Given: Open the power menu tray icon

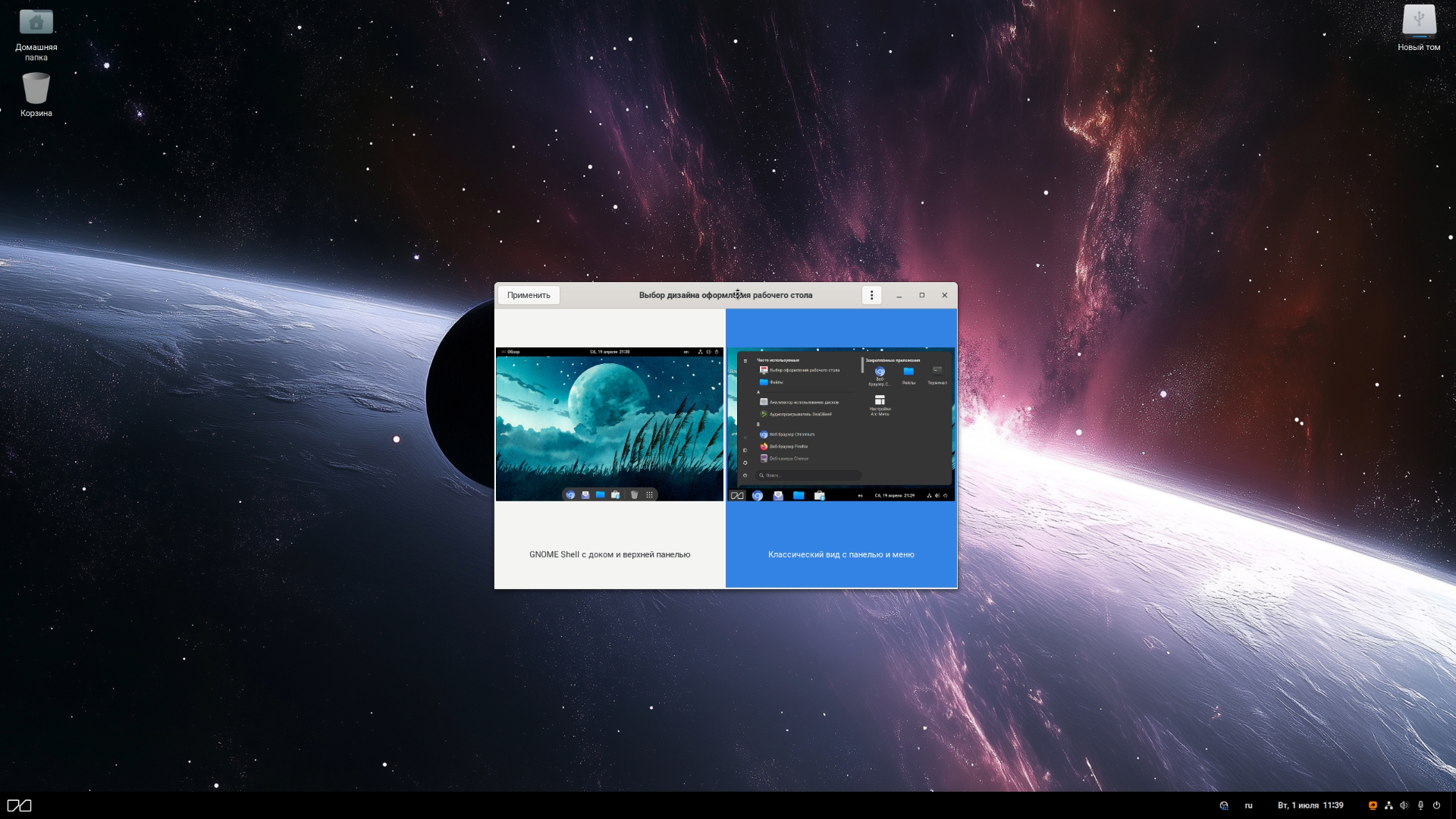Looking at the screenshot, I should click(1436, 805).
